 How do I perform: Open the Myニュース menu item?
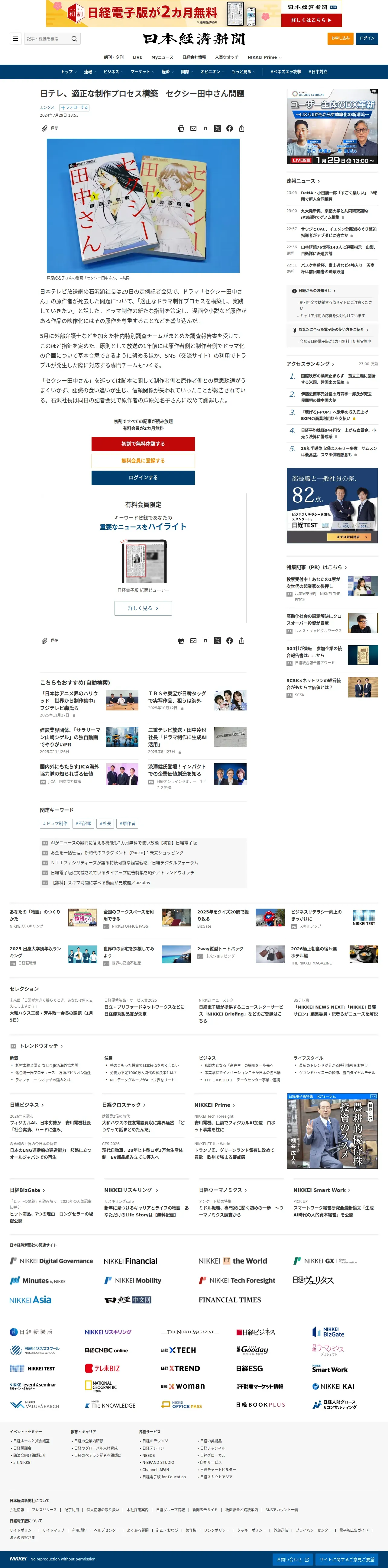[x=163, y=57]
